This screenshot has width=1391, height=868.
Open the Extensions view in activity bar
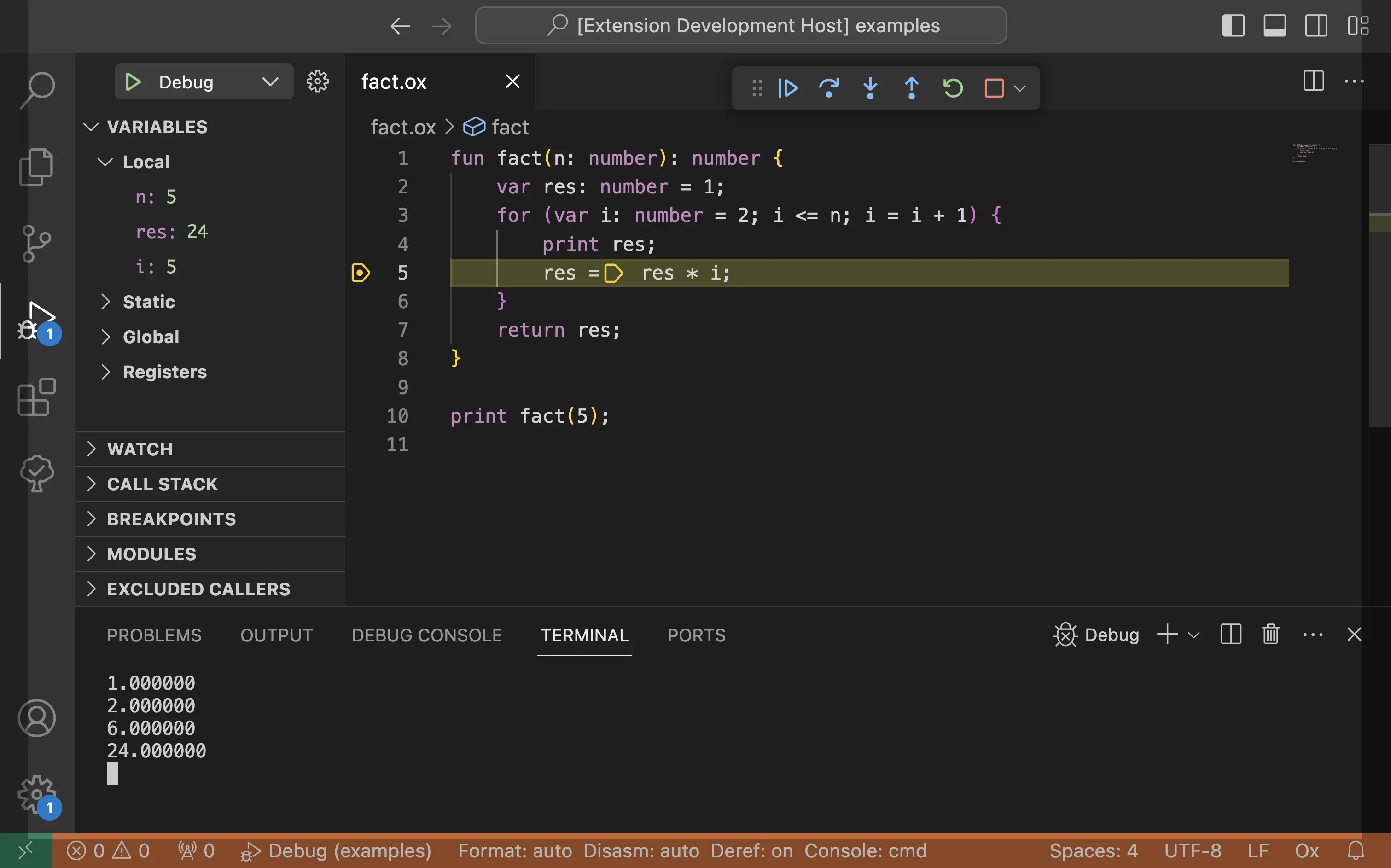pyautogui.click(x=37, y=396)
